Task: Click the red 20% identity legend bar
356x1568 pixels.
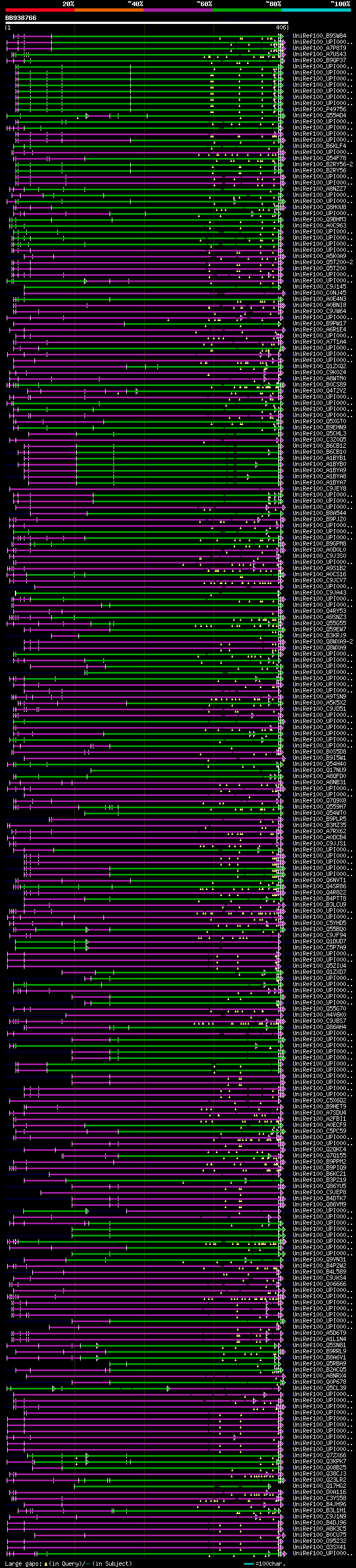Action: [39, 10]
